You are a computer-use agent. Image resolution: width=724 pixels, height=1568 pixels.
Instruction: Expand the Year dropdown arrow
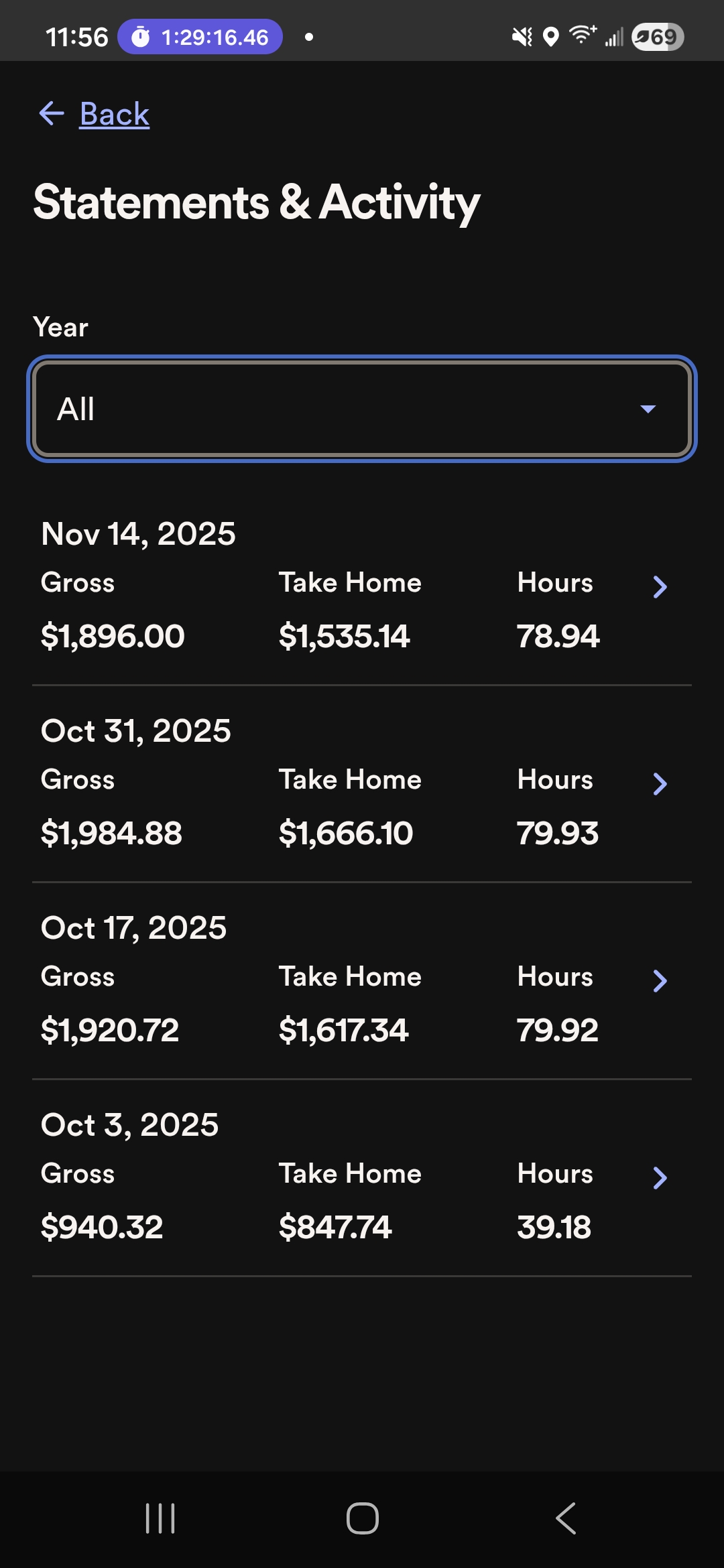click(648, 409)
